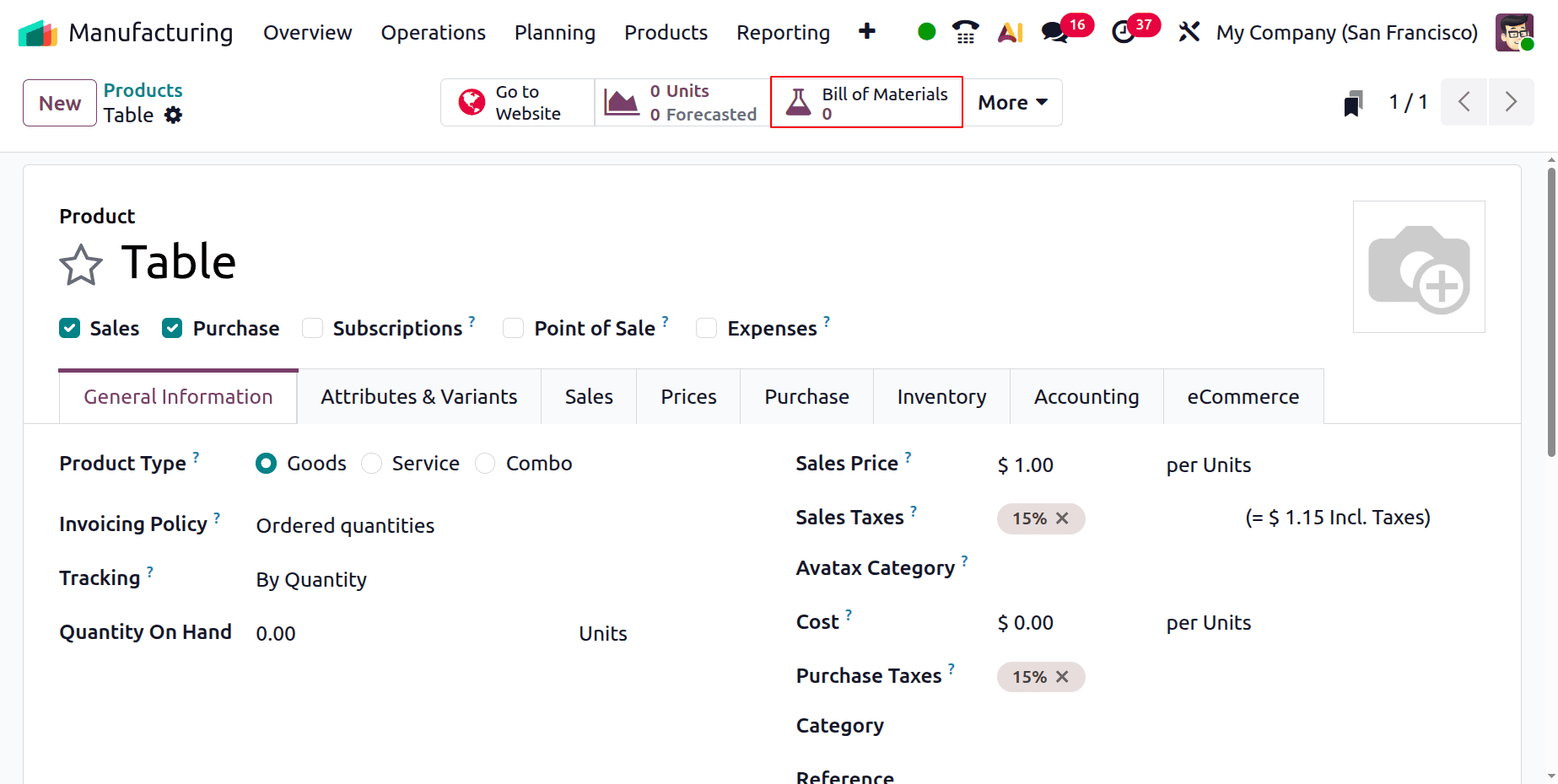Screen dimensions: 1558x784
Task: Show help tooltip for Invoicing Policy
Action: (x=217, y=517)
